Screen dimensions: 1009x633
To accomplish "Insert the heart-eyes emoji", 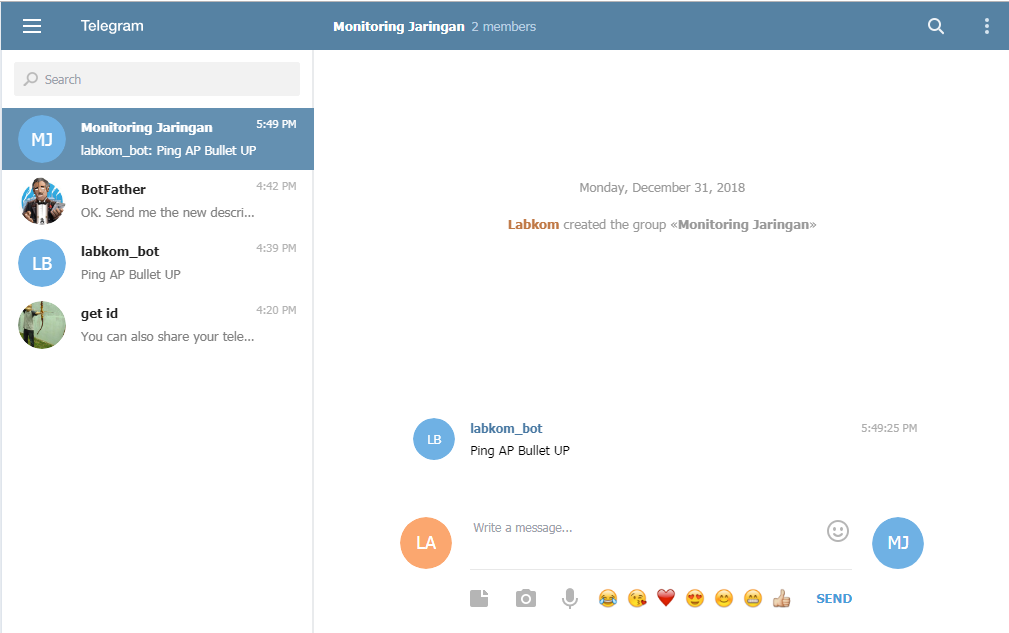I will [695, 598].
